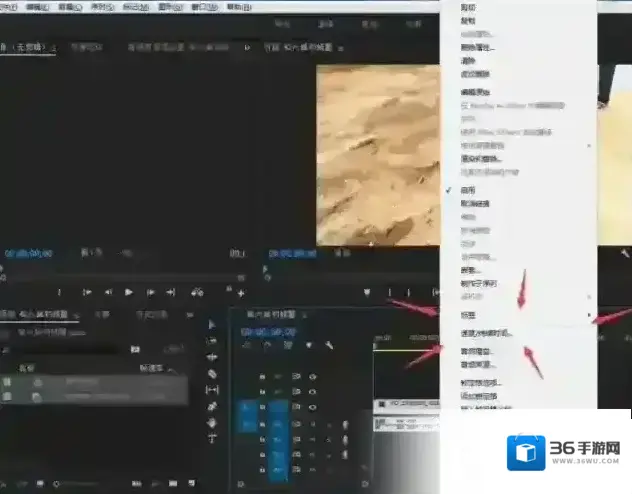
Task: Select the Hand tool
Action: (x=212, y=423)
